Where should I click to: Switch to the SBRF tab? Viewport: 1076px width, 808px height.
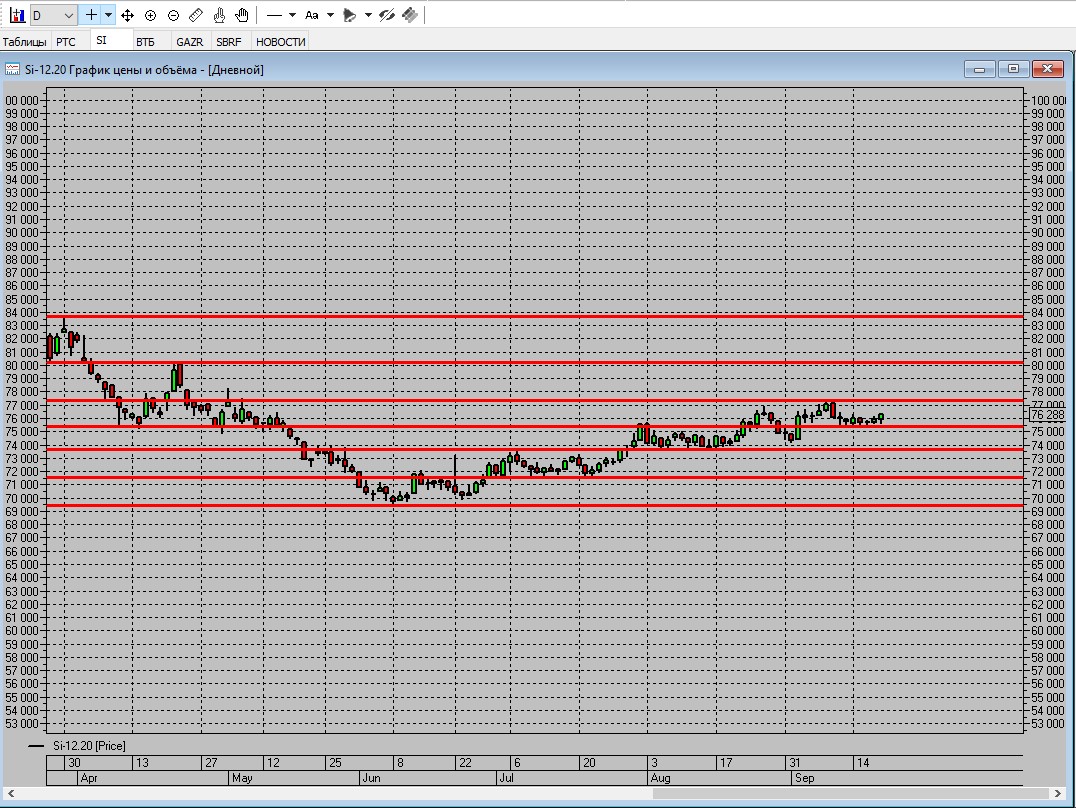[x=229, y=42]
